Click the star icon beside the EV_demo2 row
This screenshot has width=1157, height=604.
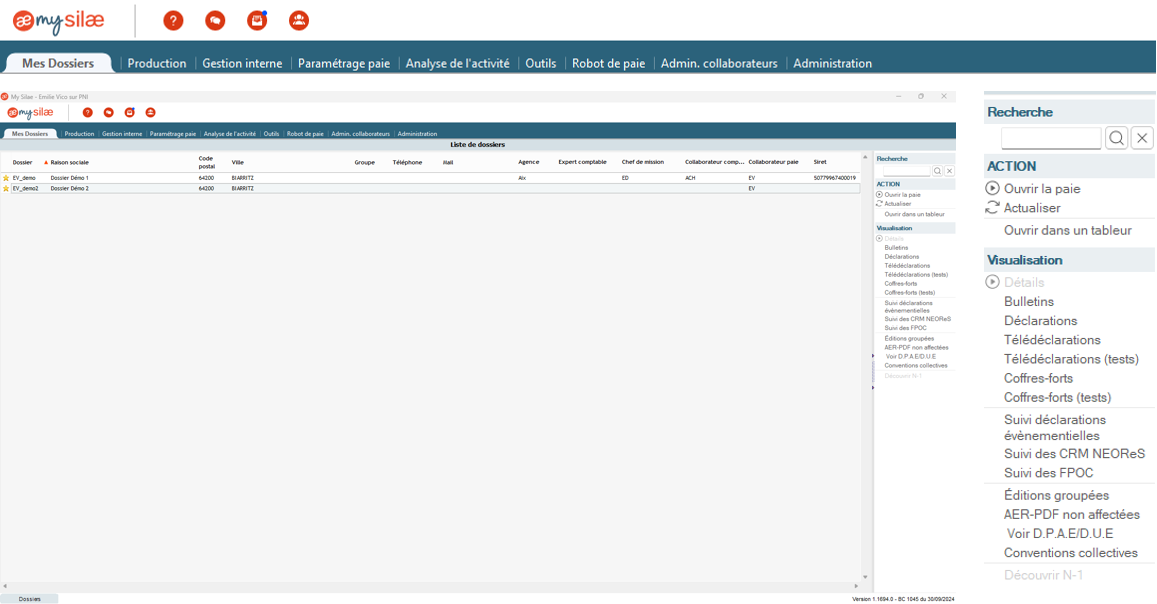coord(6,188)
